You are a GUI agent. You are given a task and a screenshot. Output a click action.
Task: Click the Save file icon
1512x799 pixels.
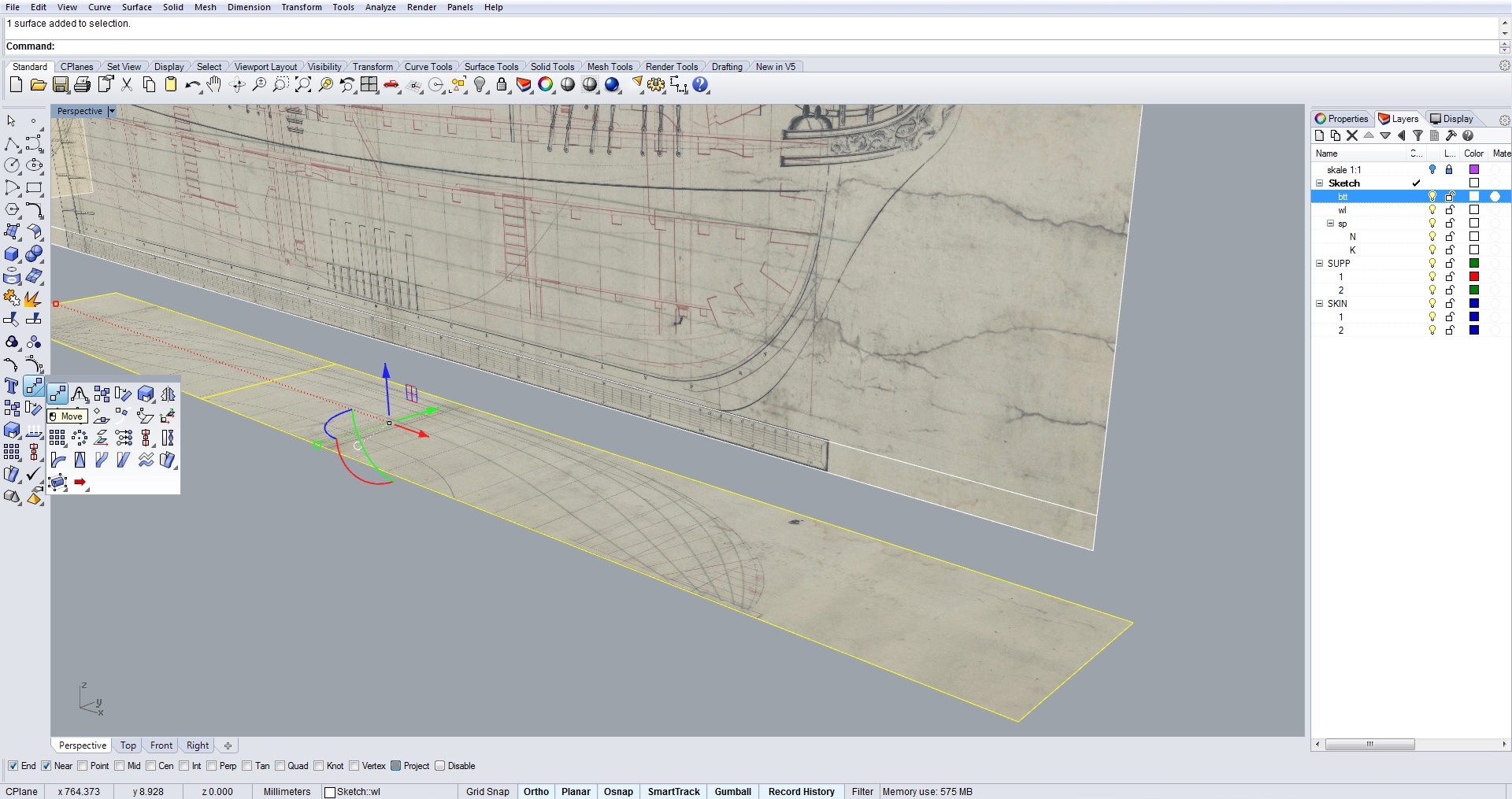pyautogui.click(x=61, y=85)
